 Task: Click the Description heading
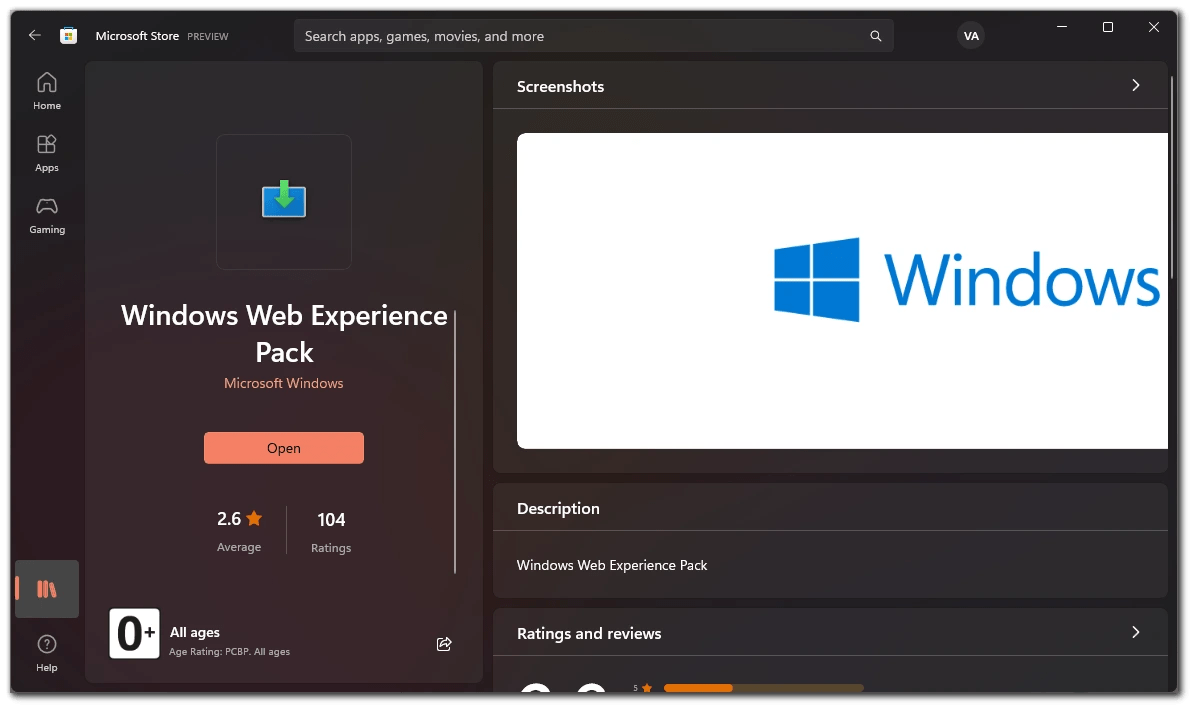click(x=558, y=508)
